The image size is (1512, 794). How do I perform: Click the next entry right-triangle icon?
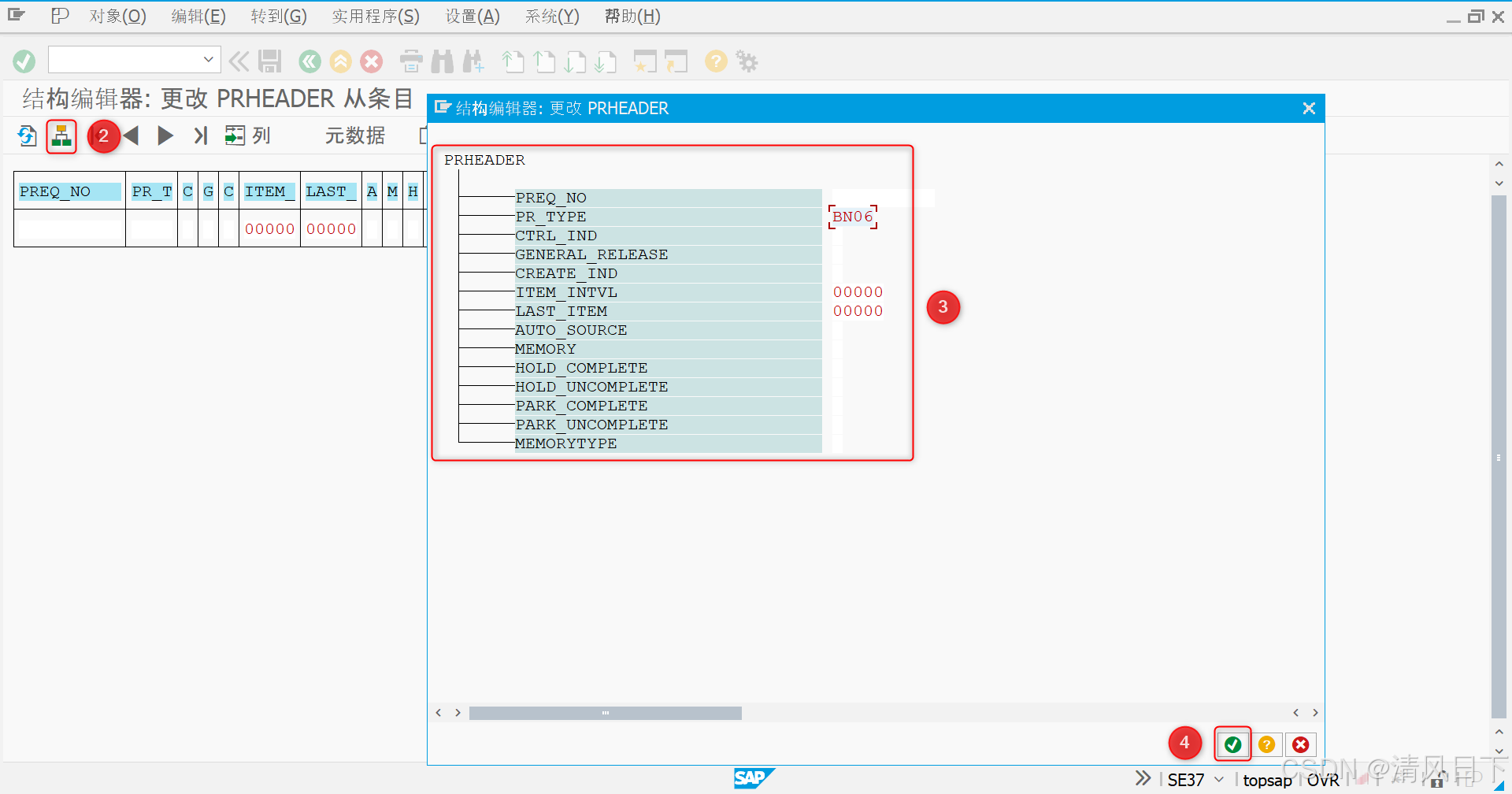pos(165,135)
